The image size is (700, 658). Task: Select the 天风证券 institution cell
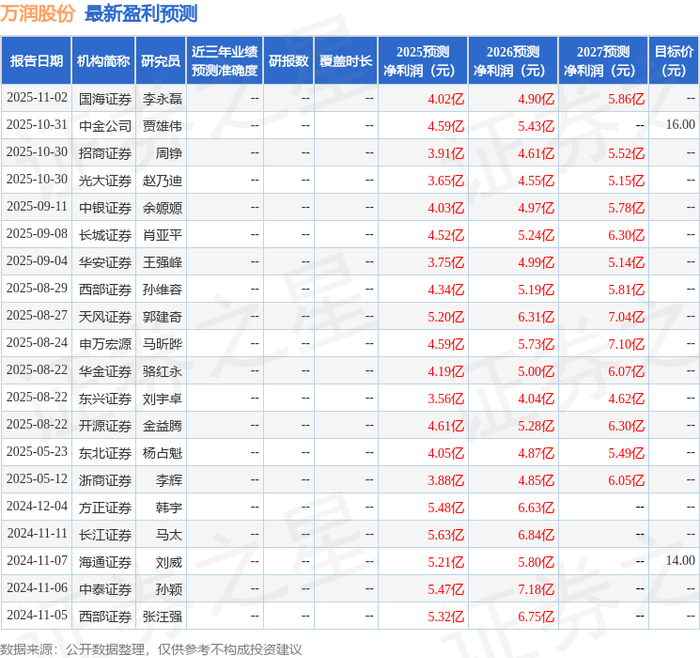tap(105, 316)
